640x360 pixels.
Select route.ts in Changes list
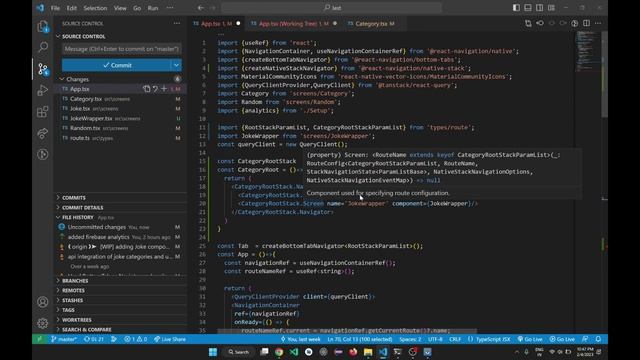click(x=121, y=138)
